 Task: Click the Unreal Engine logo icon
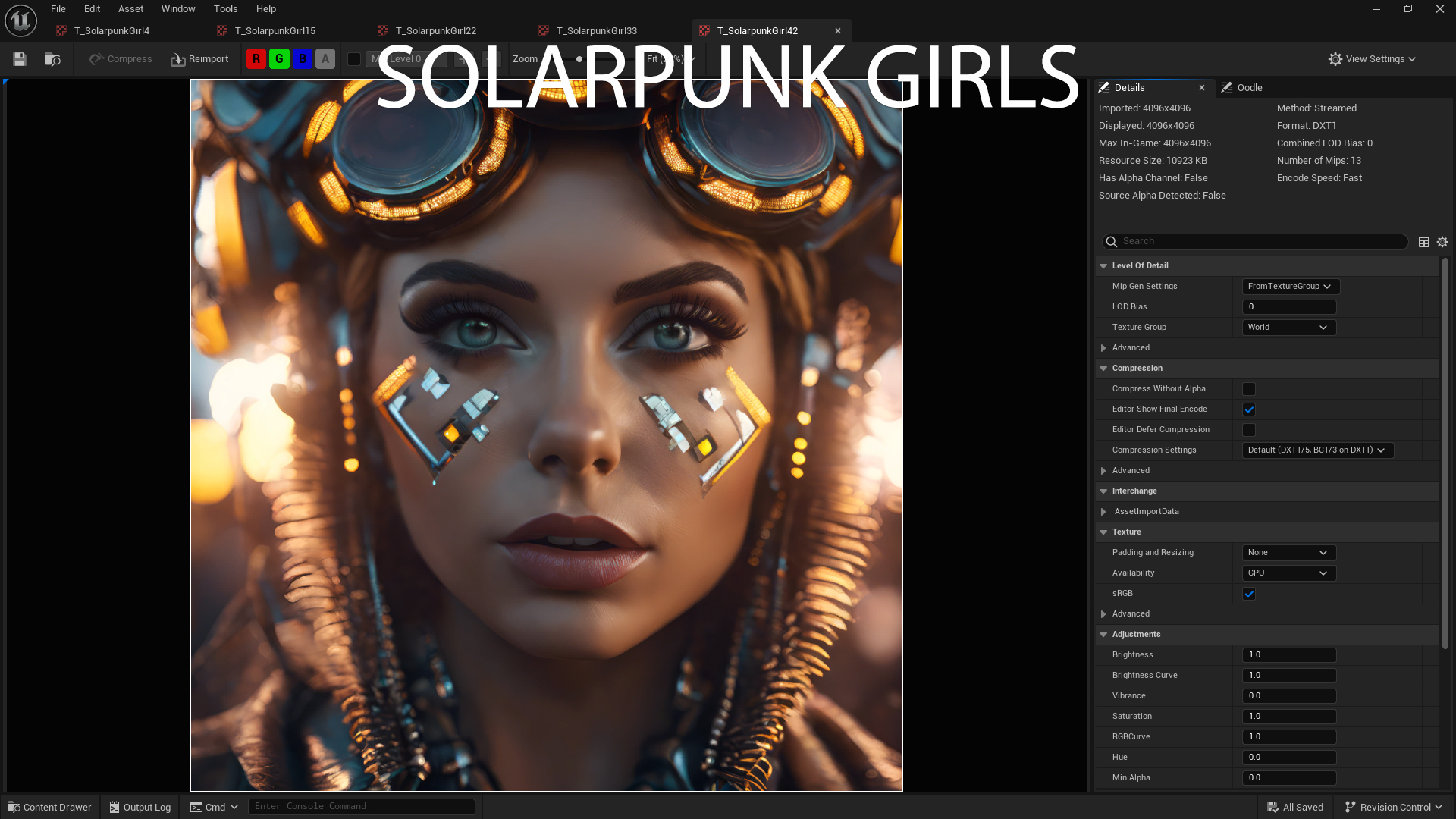(20, 20)
